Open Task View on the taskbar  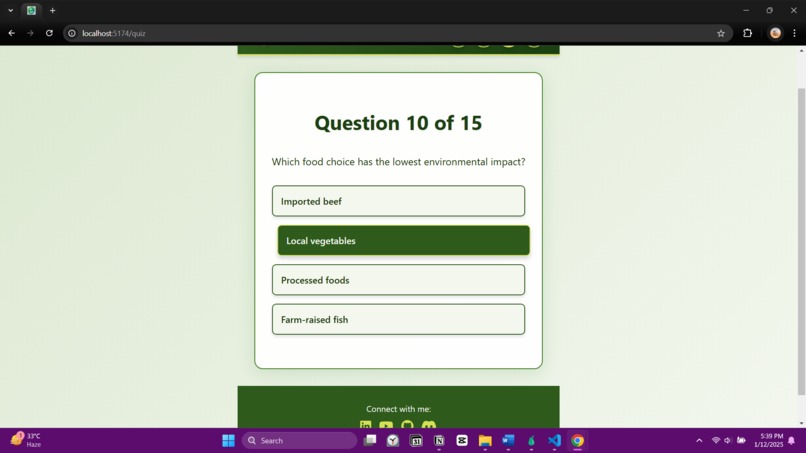(x=370, y=441)
